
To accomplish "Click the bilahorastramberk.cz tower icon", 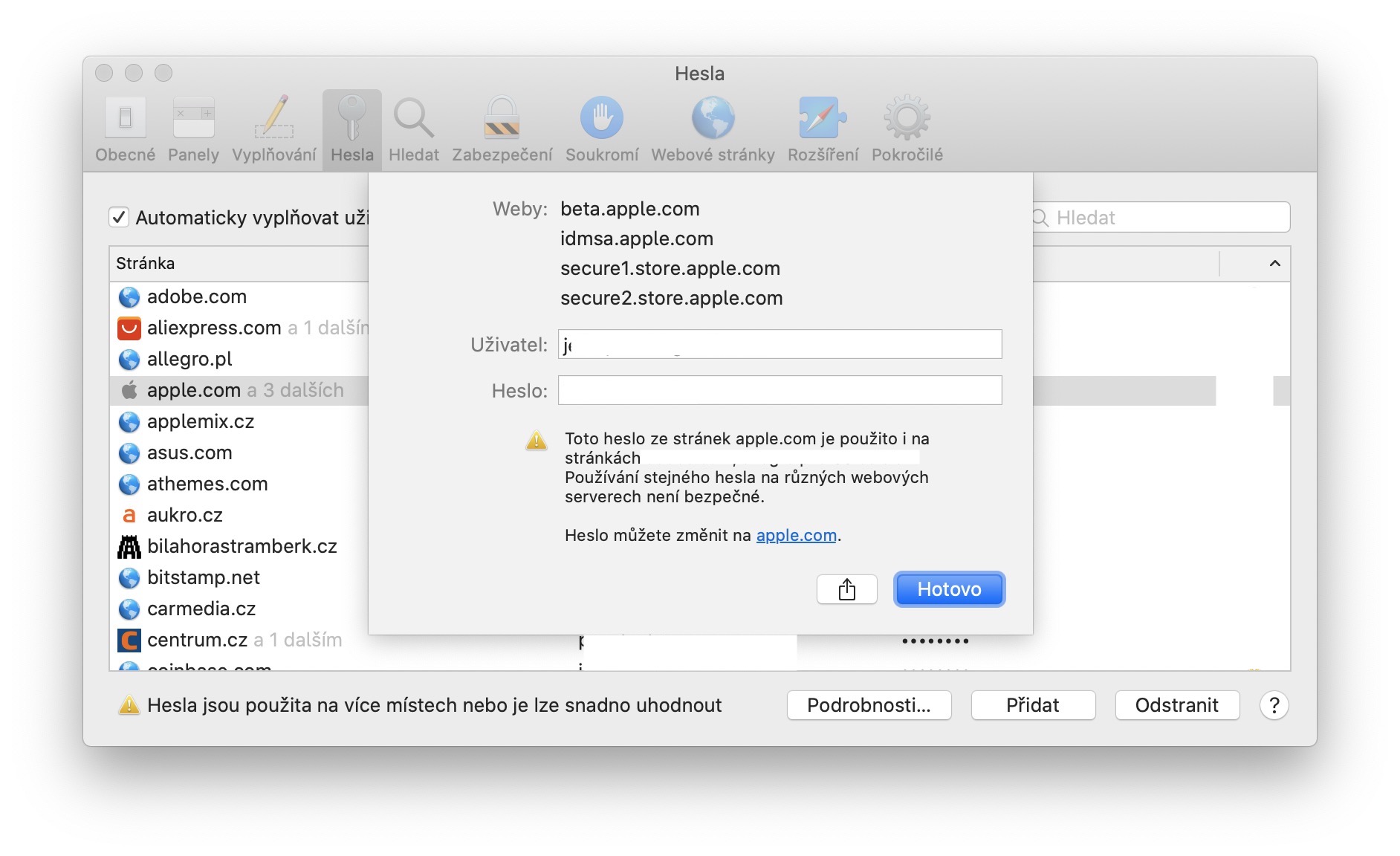I will [x=129, y=547].
